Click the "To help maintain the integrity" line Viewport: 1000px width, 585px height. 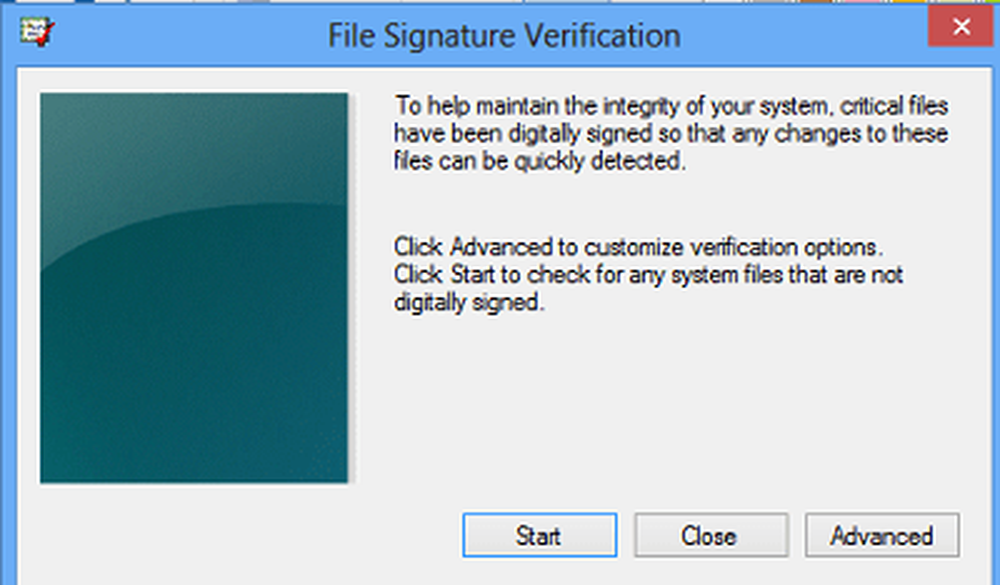[x=670, y=106]
